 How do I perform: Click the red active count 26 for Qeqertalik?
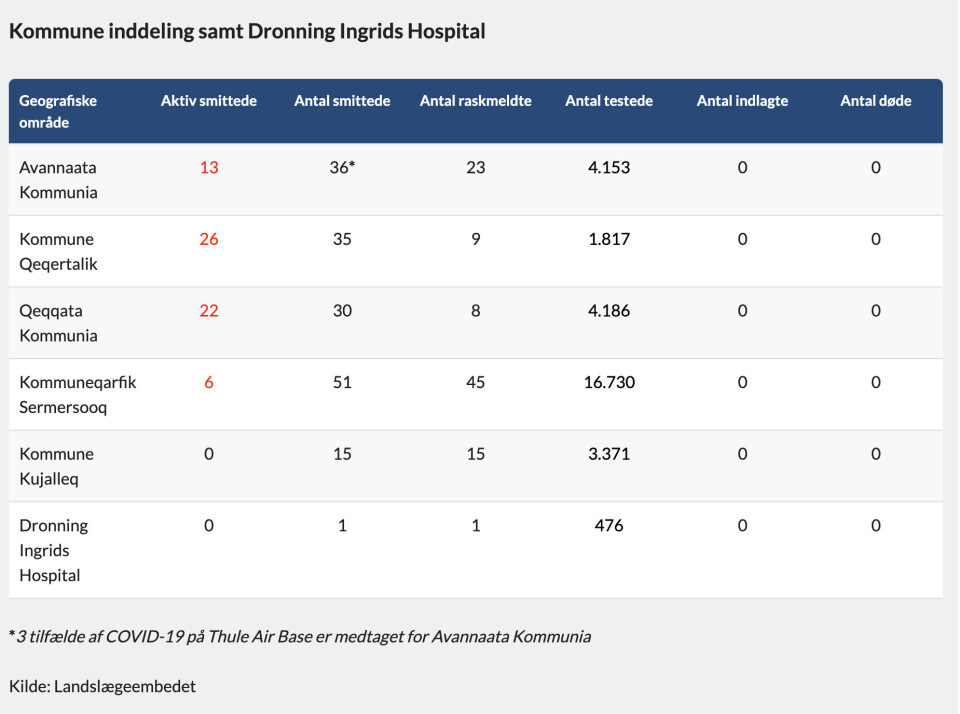pyautogui.click(x=209, y=240)
